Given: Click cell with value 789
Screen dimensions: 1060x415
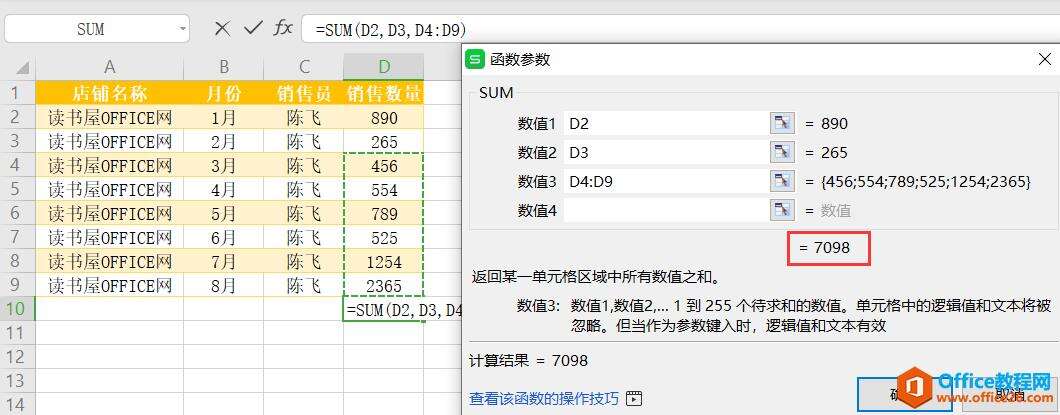Looking at the screenshot, I should (x=384, y=214).
